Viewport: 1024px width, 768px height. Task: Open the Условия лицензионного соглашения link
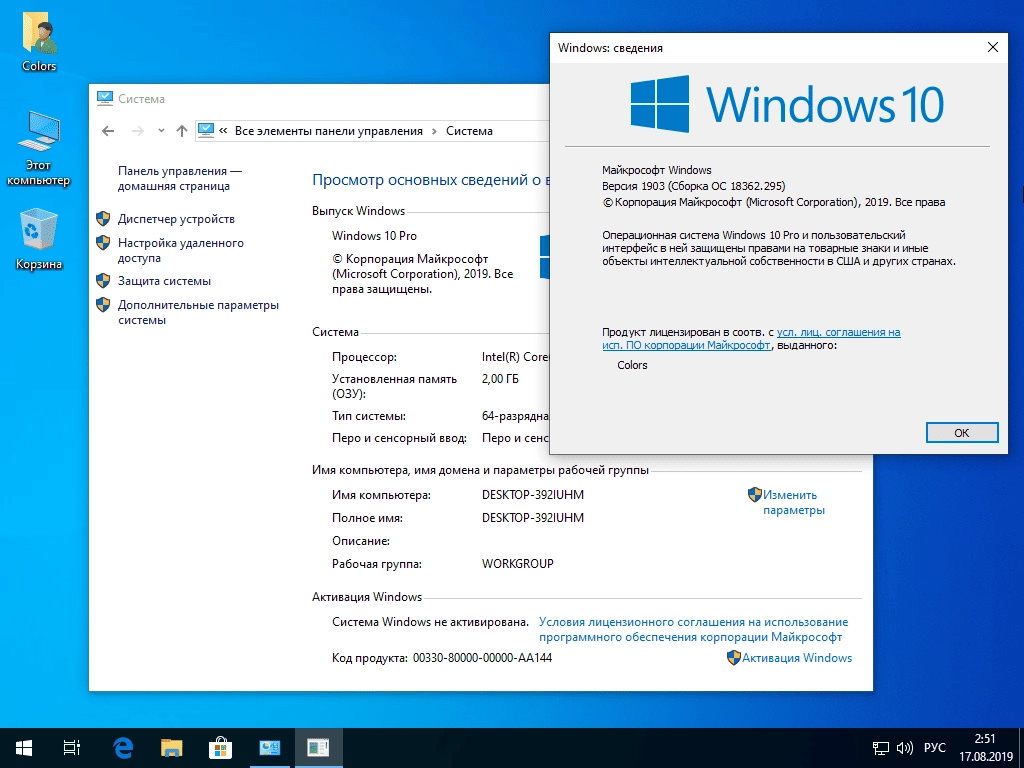694,629
